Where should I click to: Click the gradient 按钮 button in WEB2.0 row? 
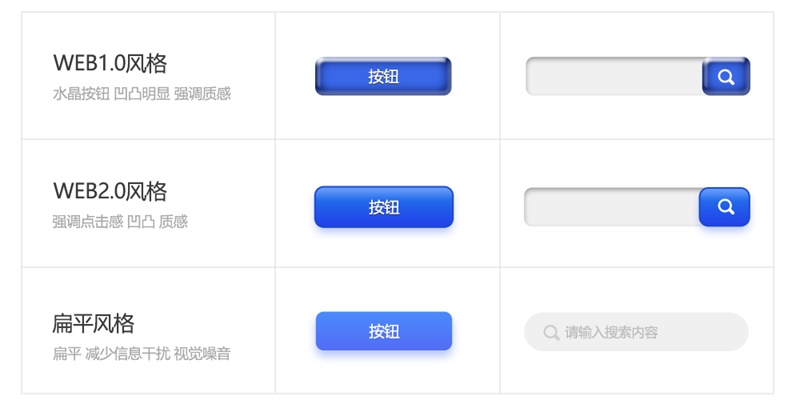pos(384,207)
